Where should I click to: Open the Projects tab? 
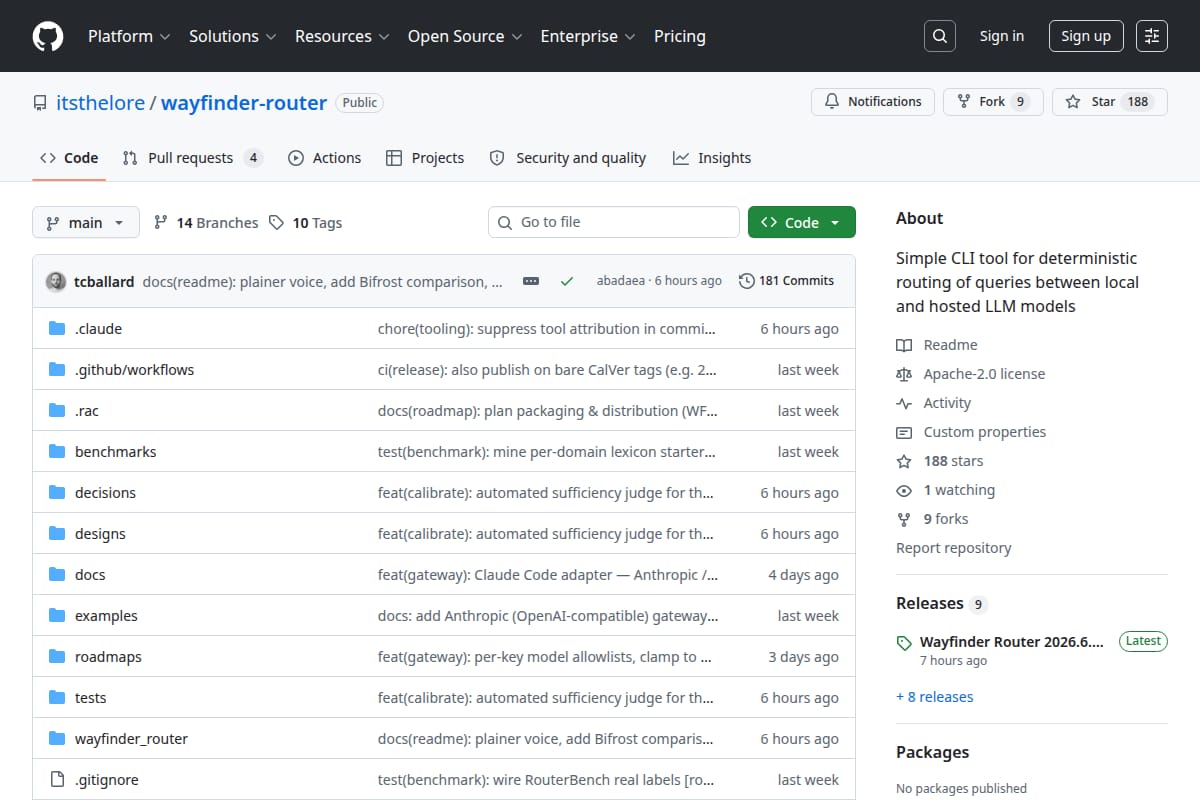pos(425,158)
